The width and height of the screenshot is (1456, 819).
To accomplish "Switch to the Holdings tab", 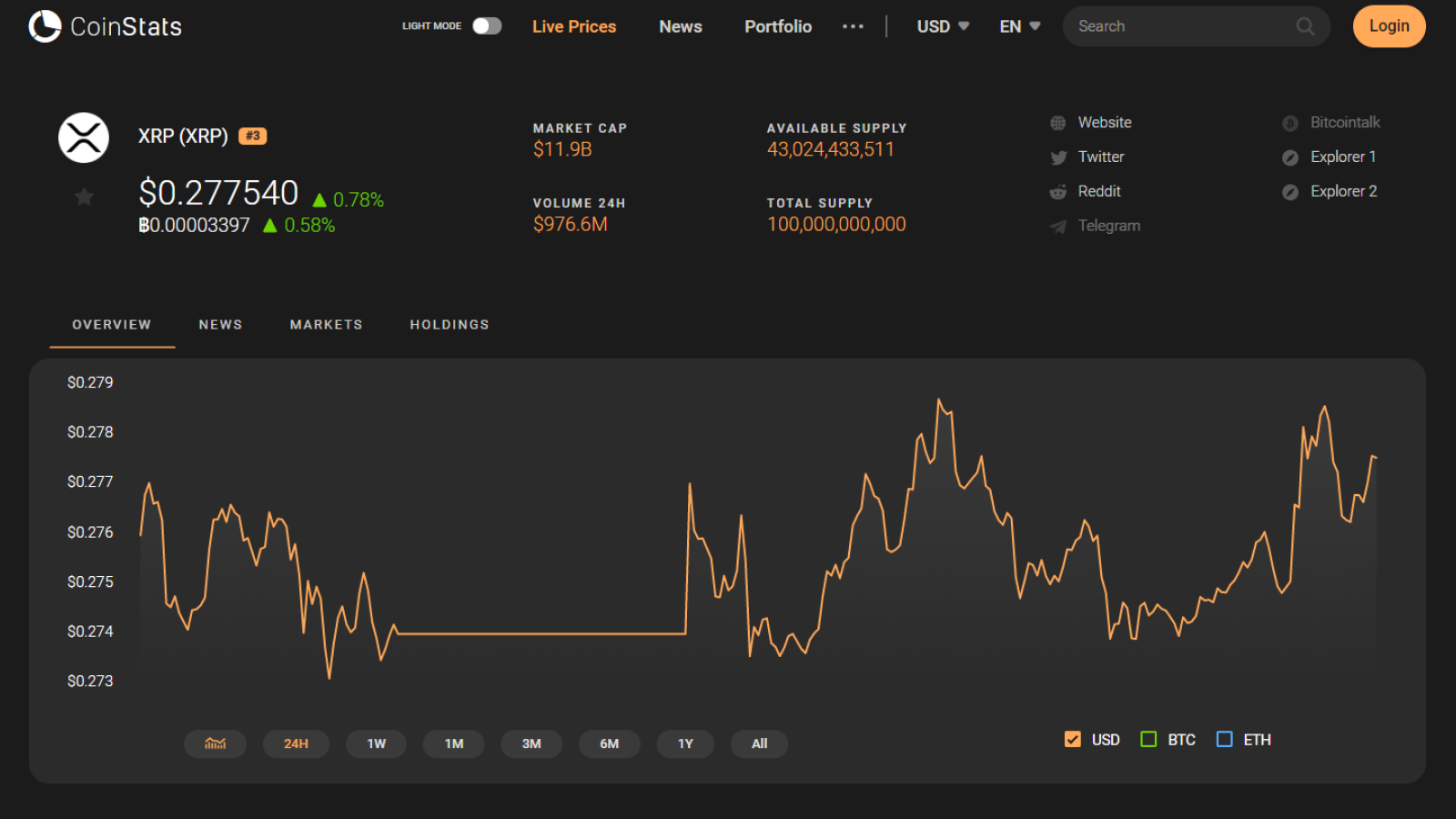I will [450, 325].
